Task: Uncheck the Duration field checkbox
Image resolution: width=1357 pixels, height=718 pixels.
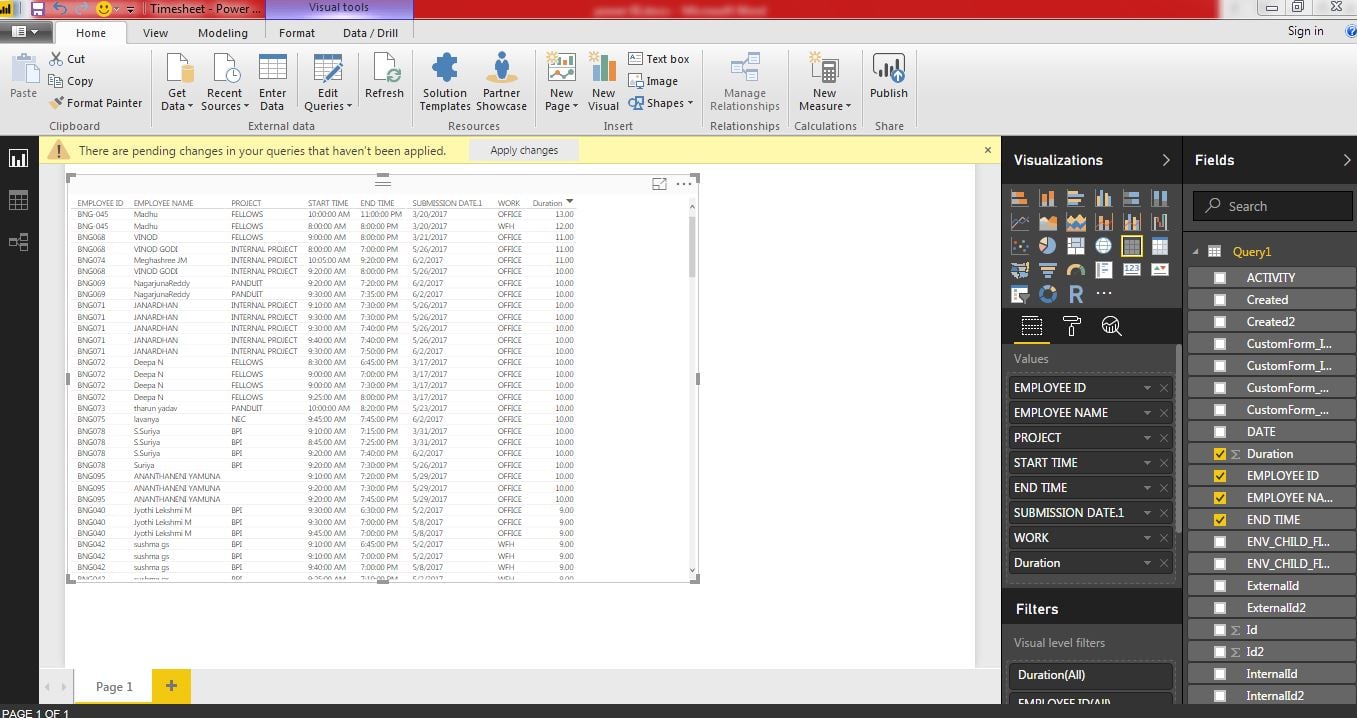Action: pos(1220,453)
